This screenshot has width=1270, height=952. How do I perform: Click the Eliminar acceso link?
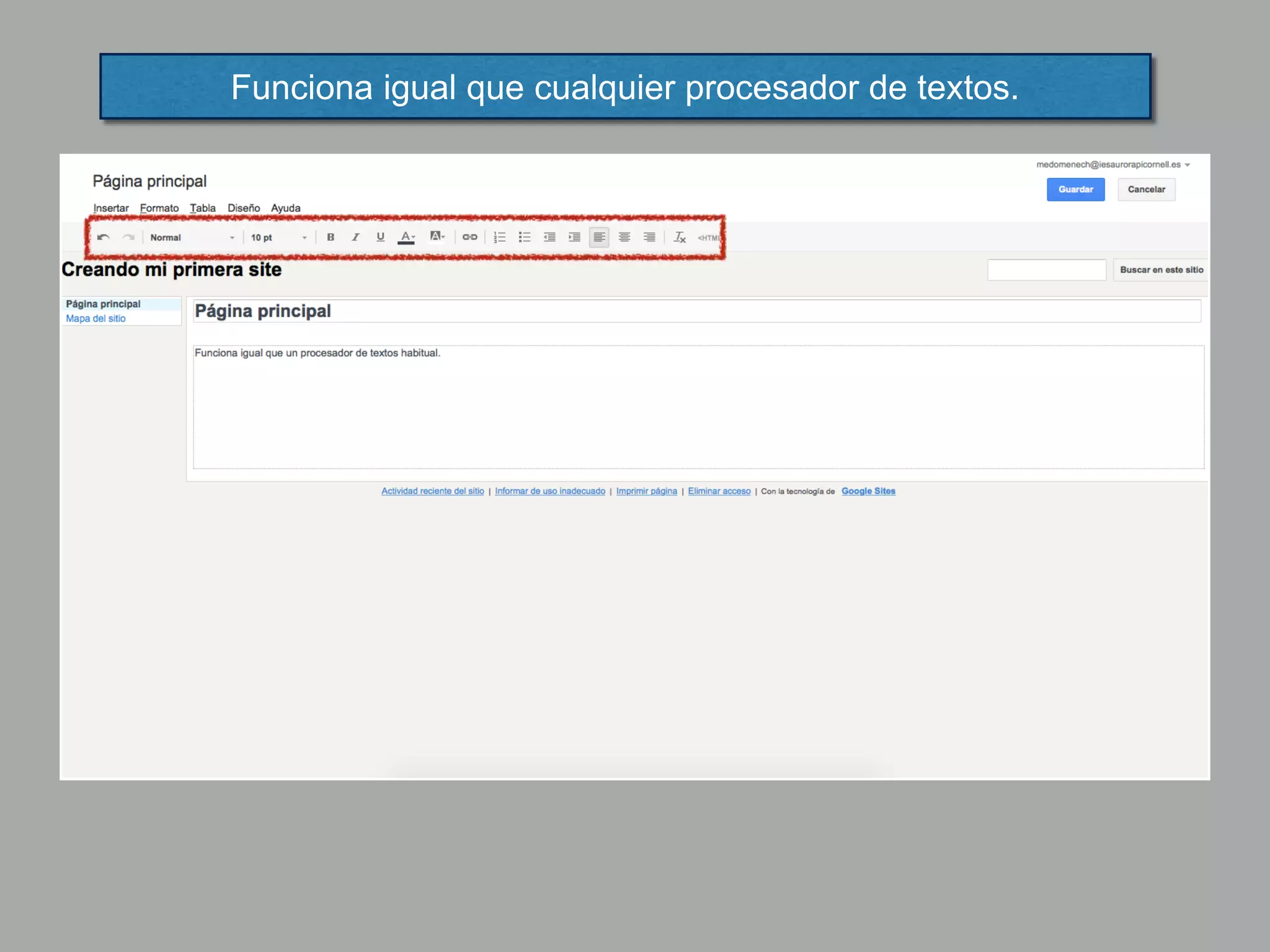point(719,491)
